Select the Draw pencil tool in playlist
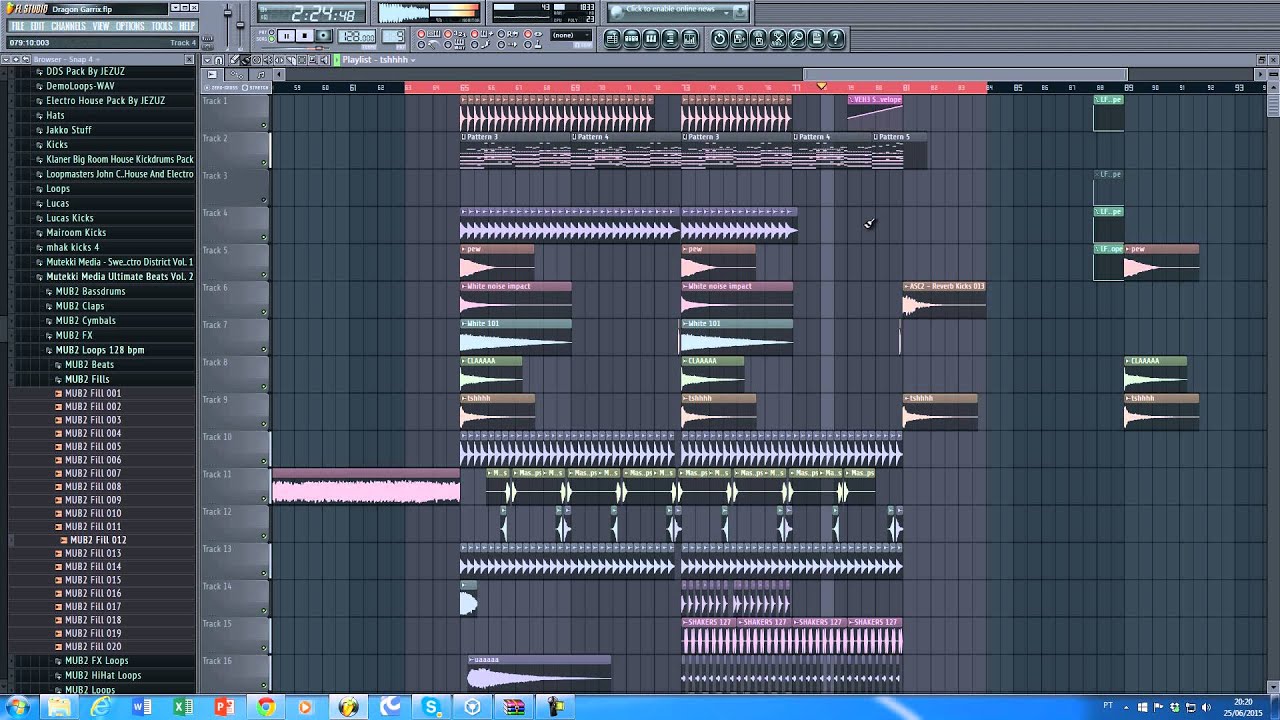The image size is (1280, 720). (234, 60)
